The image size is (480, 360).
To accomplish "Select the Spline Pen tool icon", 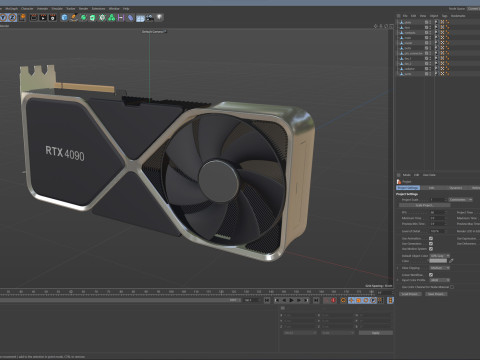I will point(74,17).
